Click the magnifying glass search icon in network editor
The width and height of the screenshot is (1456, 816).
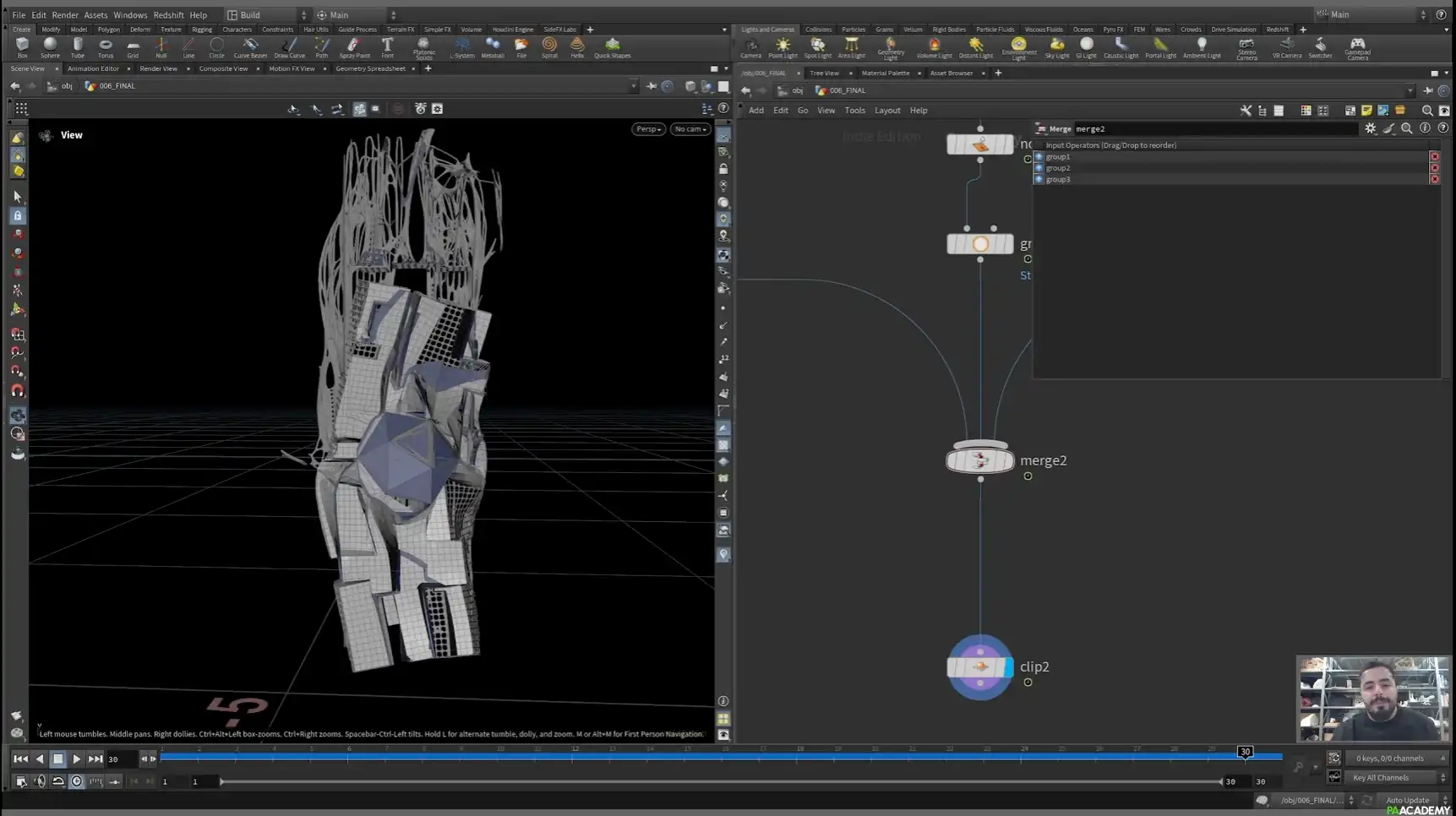coord(1427,111)
